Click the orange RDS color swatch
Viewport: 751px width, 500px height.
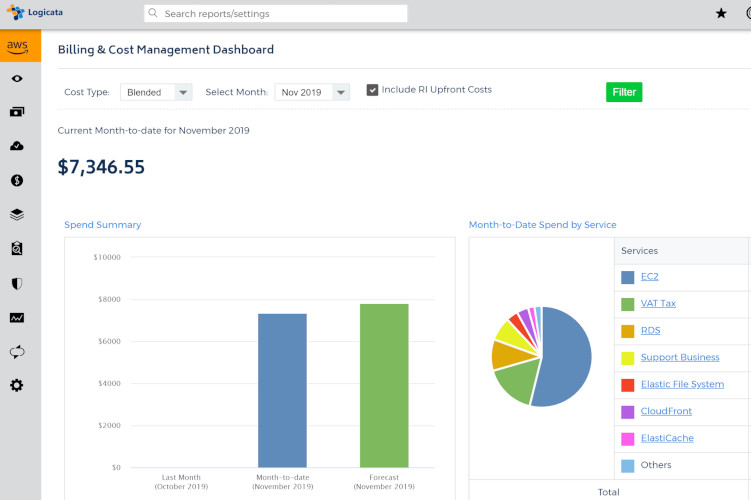point(627,331)
